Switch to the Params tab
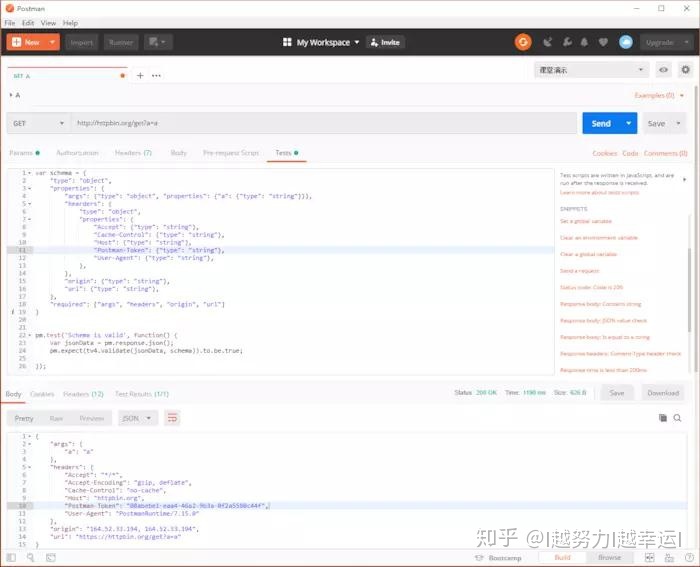Screen dimensions: 700x567 (24, 153)
